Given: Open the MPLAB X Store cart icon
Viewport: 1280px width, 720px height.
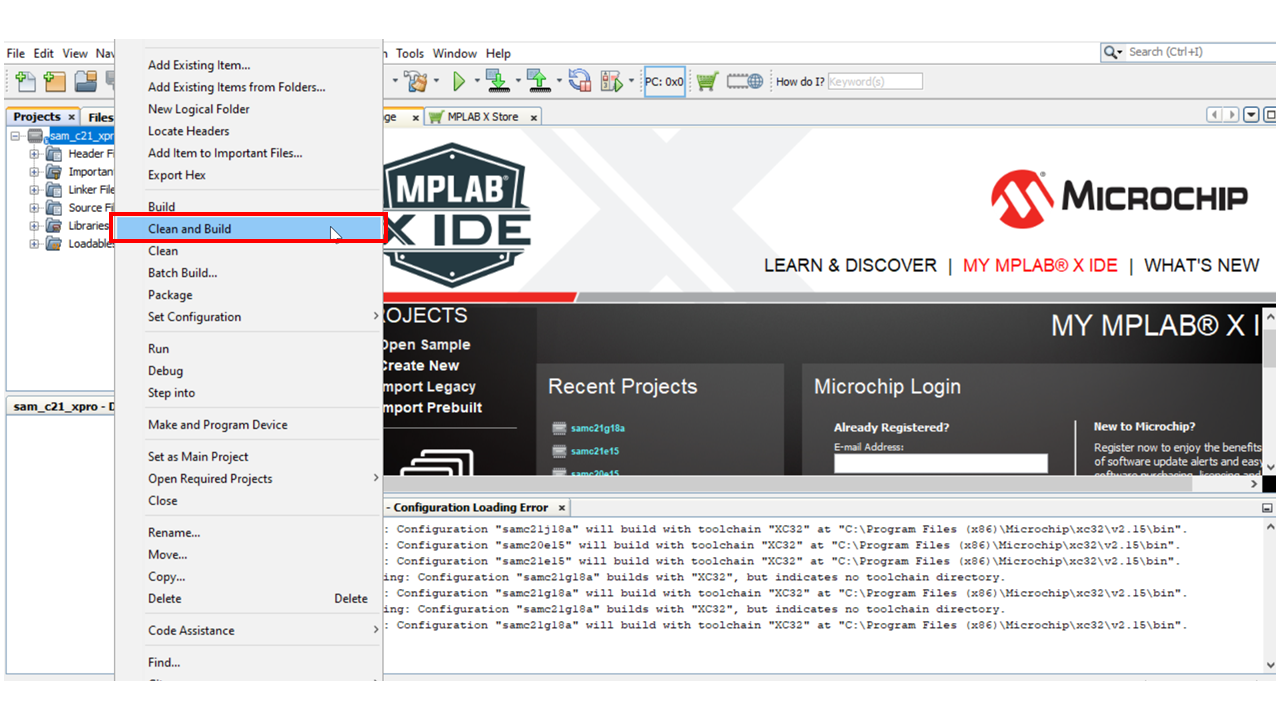Looking at the screenshot, I should (x=707, y=82).
